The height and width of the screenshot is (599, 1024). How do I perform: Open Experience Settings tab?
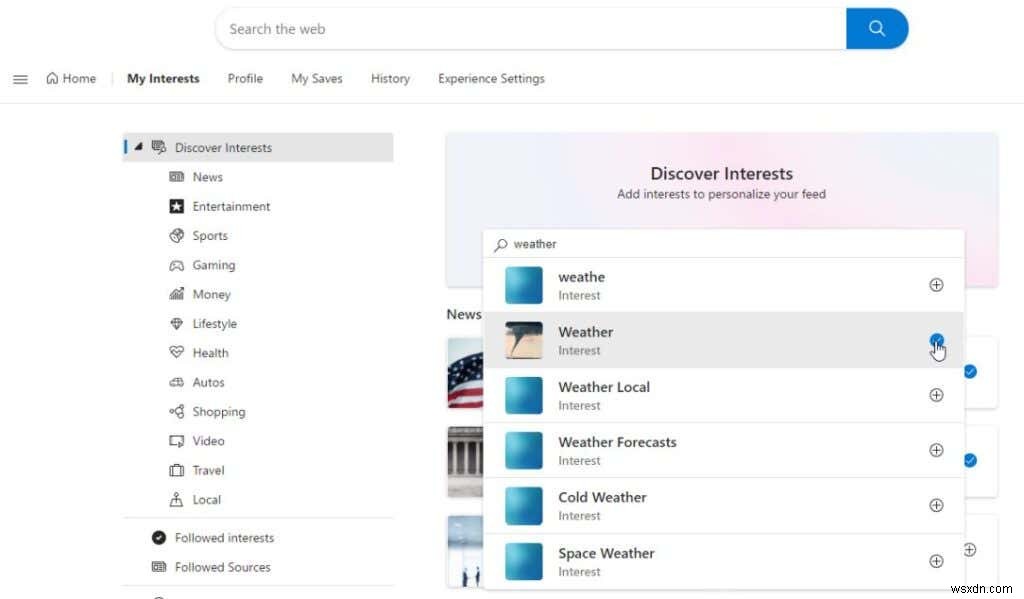(x=491, y=78)
